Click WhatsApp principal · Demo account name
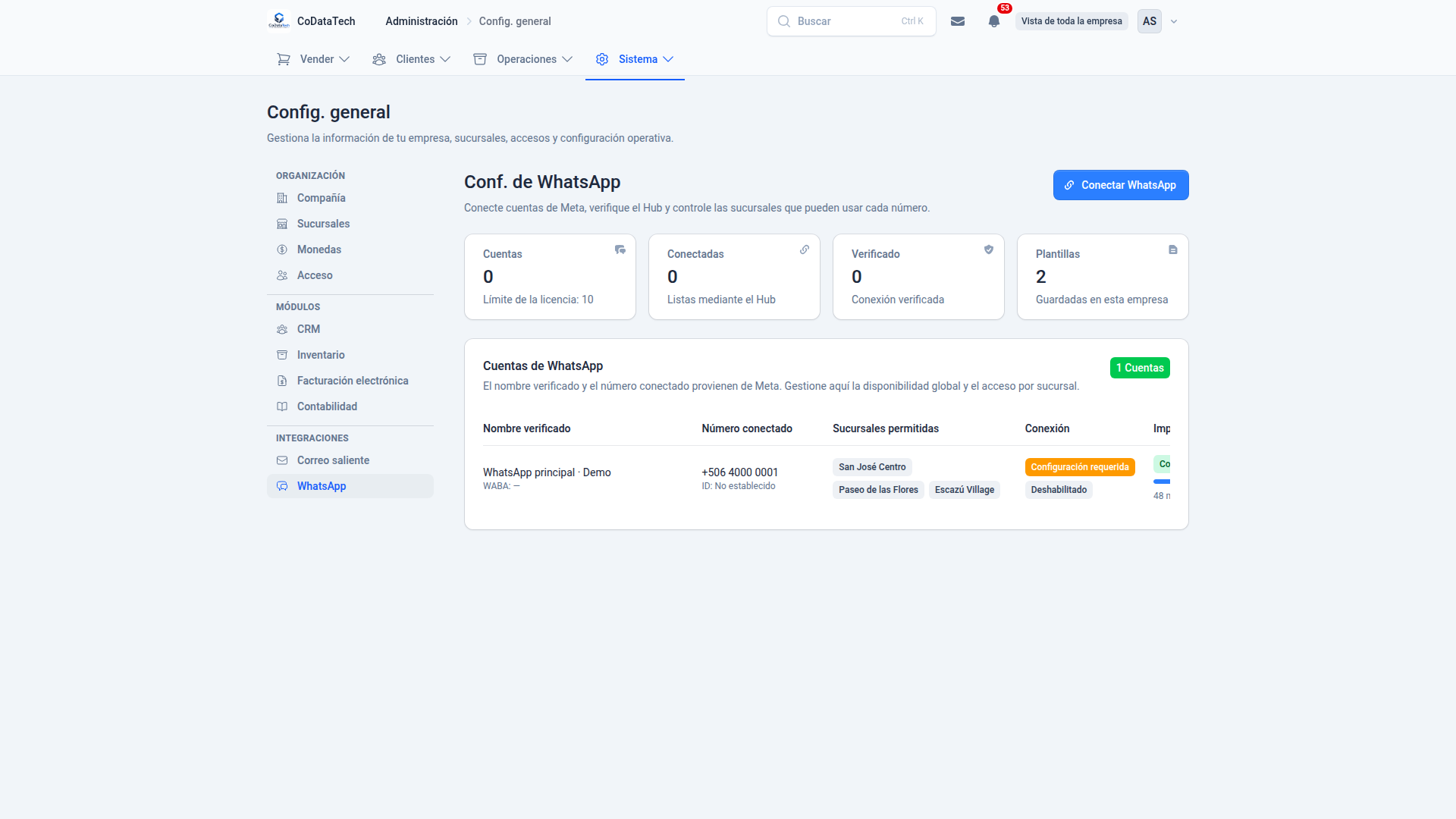 coord(547,472)
